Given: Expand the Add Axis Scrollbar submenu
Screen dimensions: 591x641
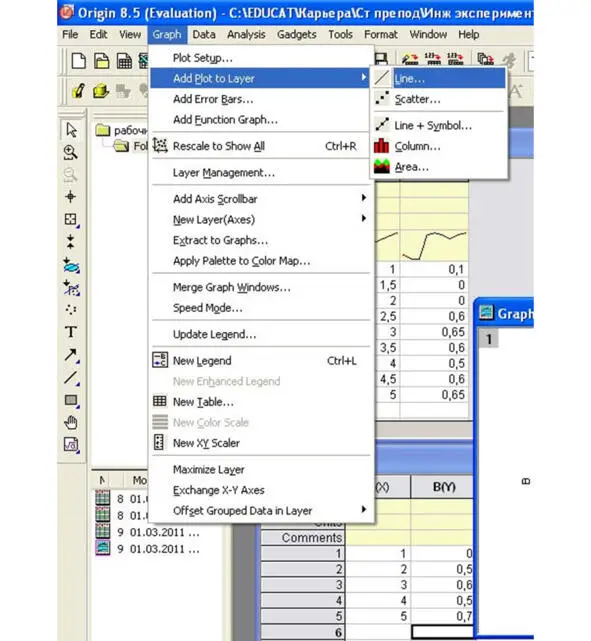Looking at the screenshot, I should click(260, 199).
